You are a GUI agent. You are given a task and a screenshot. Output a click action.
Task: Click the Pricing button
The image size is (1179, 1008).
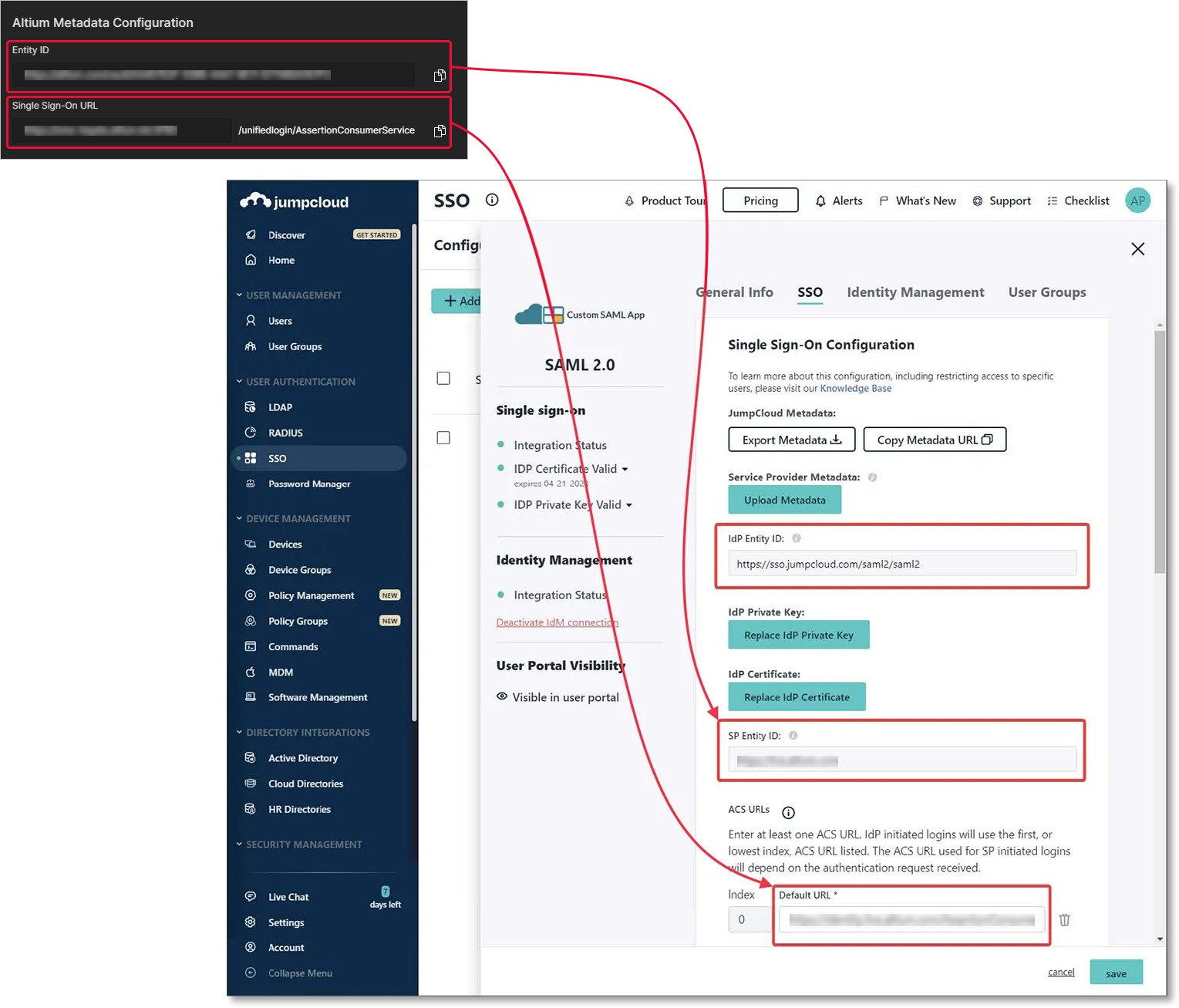760,201
